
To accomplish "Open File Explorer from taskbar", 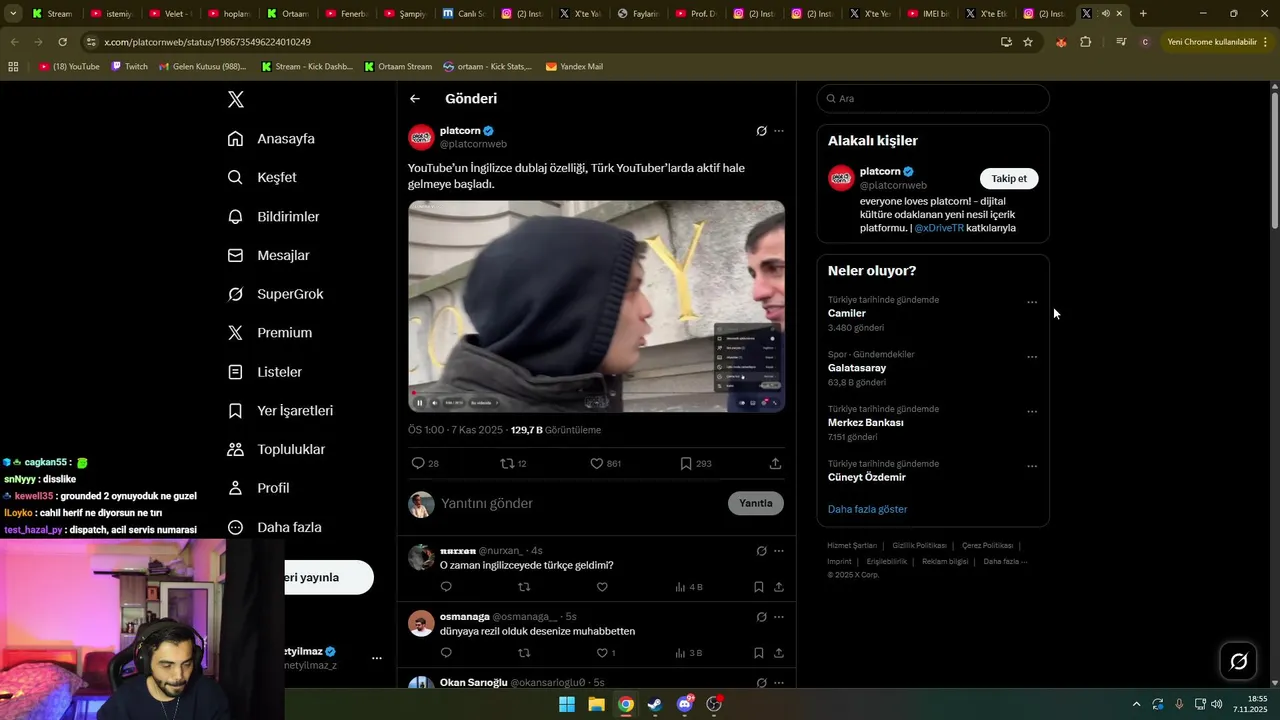I will 596,704.
